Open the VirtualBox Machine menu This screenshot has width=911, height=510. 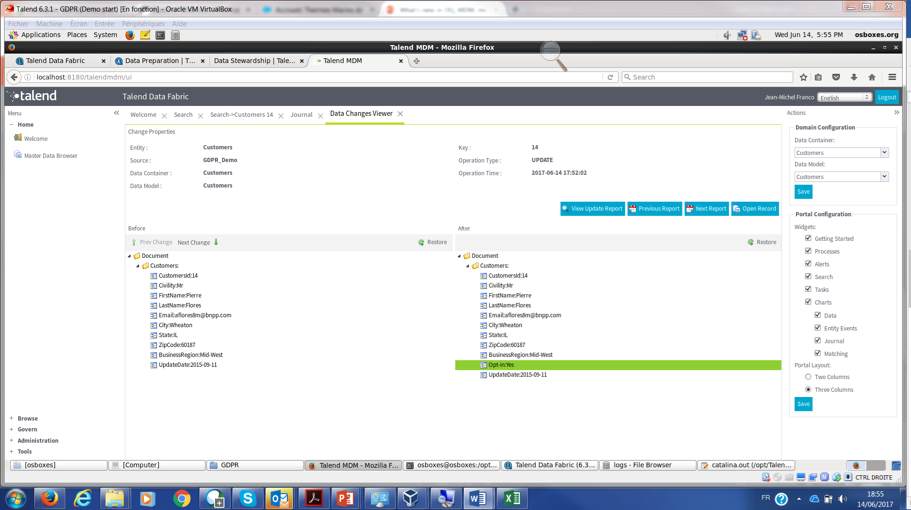click(x=49, y=24)
